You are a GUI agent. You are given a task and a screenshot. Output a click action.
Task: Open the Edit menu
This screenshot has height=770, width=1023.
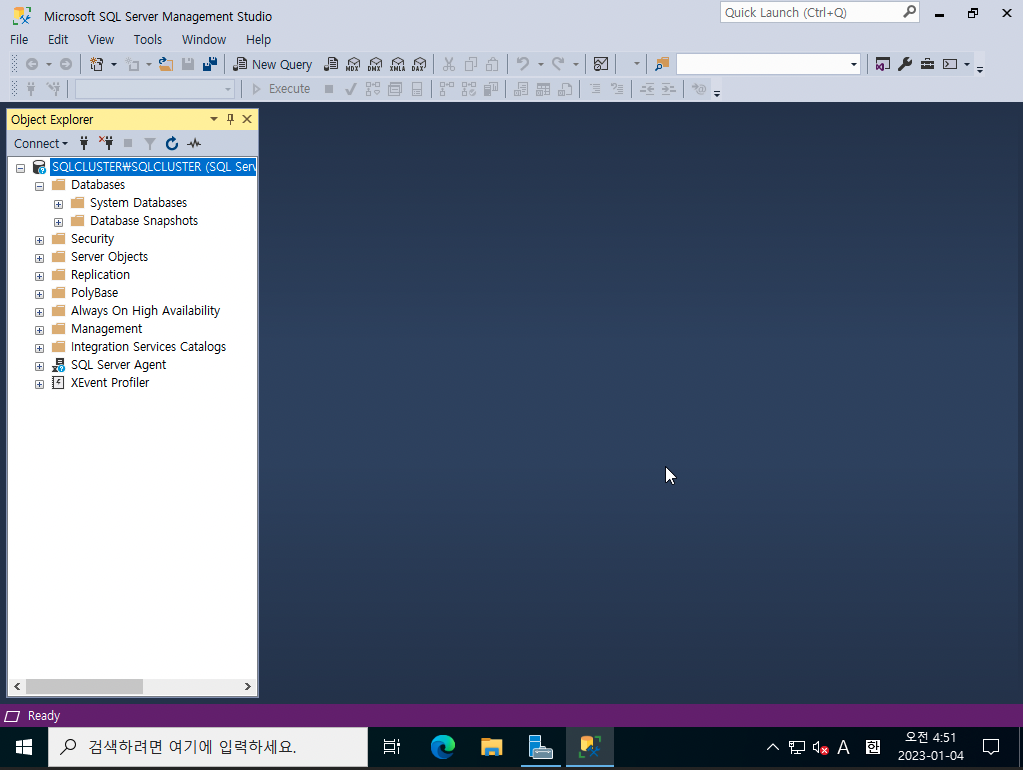point(58,40)
